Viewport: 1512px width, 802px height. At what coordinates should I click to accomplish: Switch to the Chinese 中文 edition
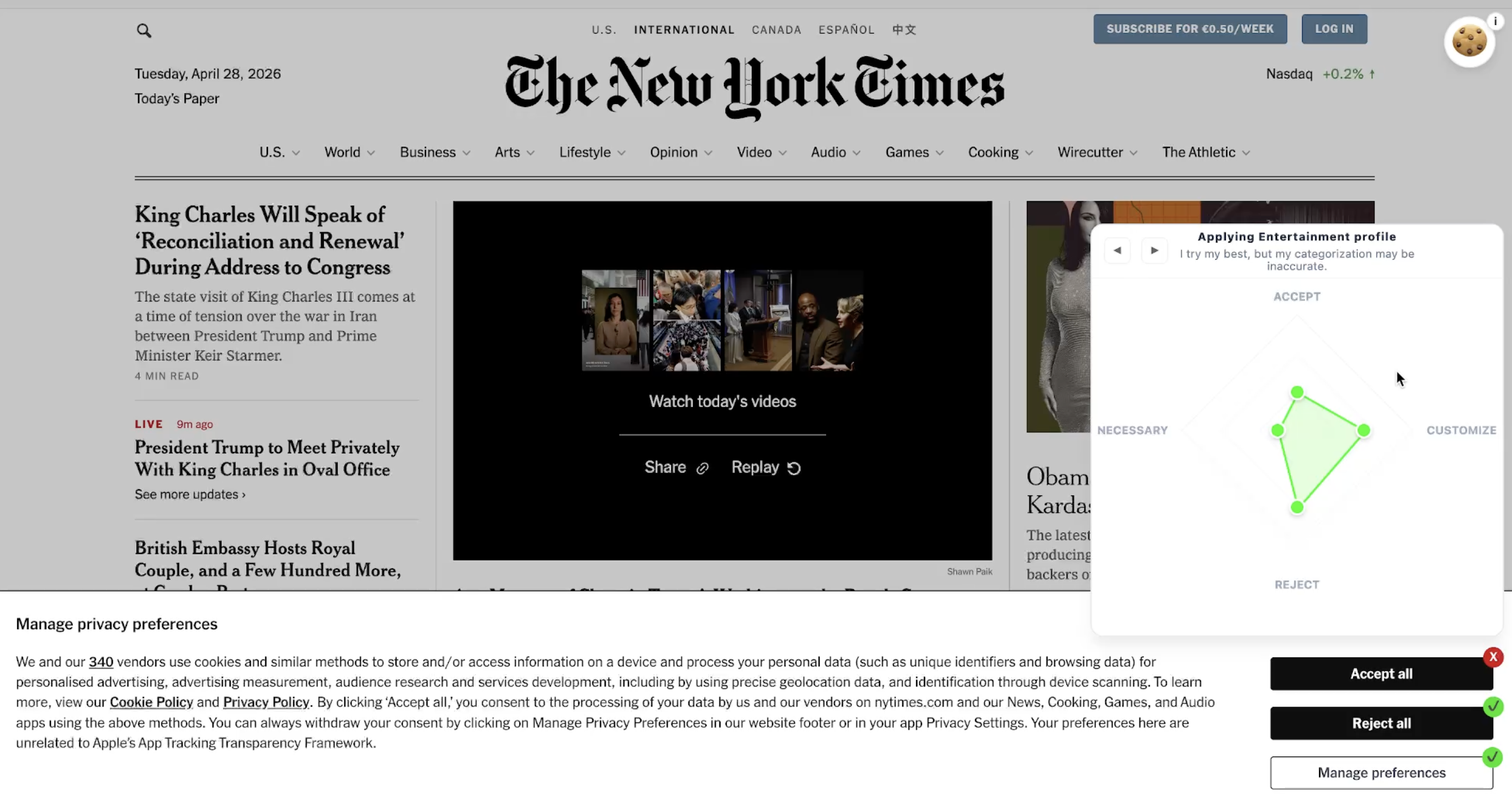[904, 30]
